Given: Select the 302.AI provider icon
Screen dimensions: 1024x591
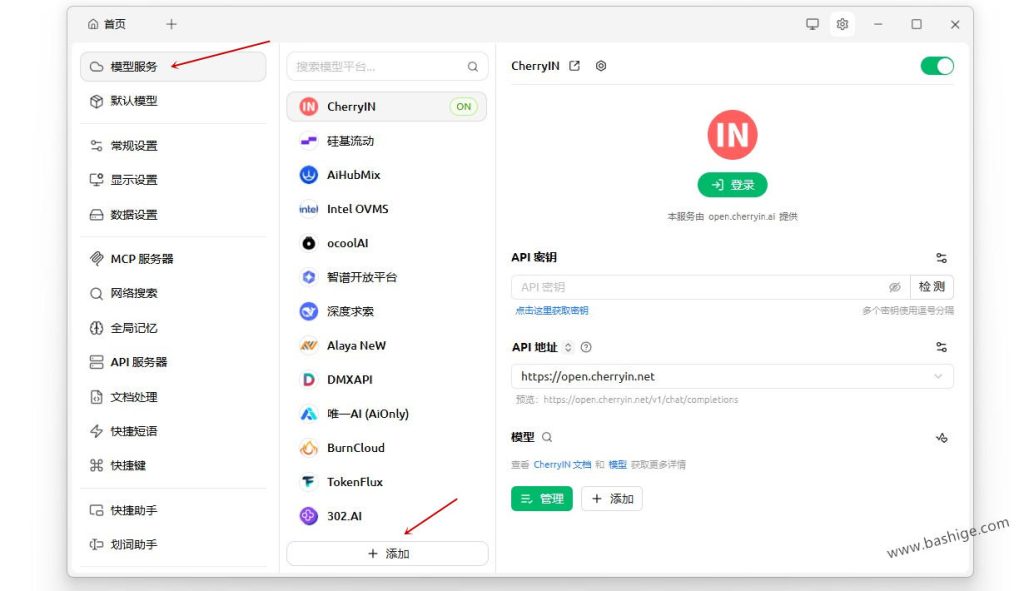Looking at the screenshot, I should [308, 516].
